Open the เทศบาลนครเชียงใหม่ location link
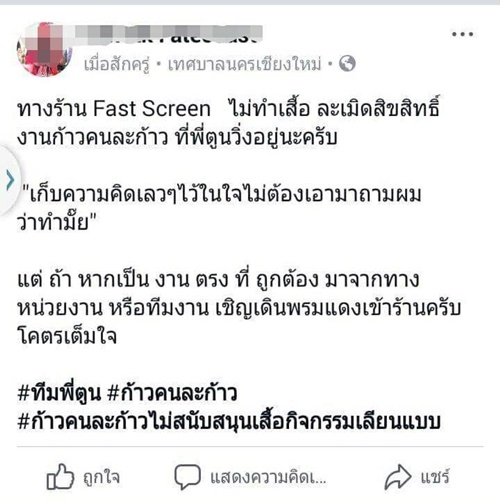The image size is (500, 503). pyautogui.click(x=244, y=64)
